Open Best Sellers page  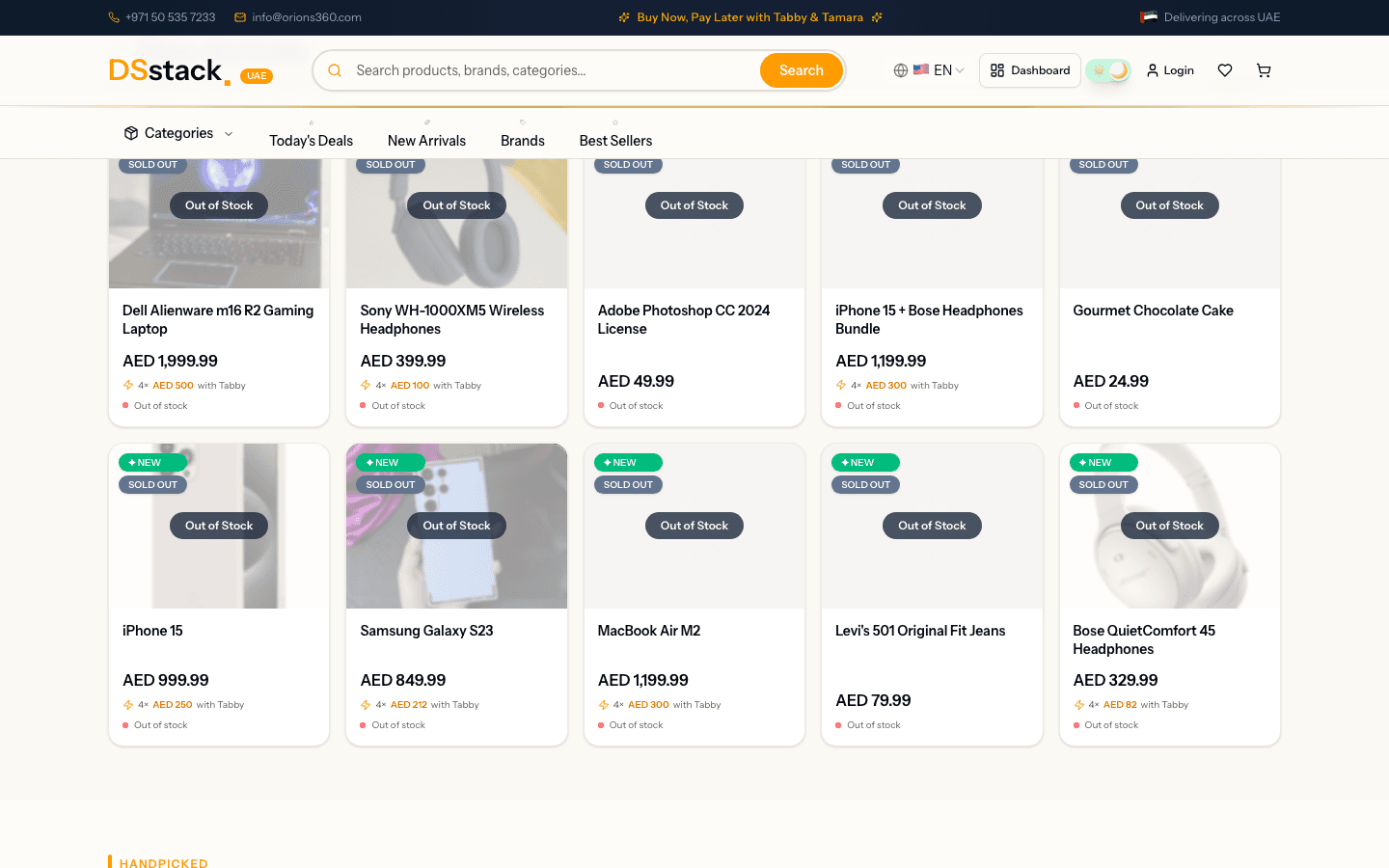(615, 141)
